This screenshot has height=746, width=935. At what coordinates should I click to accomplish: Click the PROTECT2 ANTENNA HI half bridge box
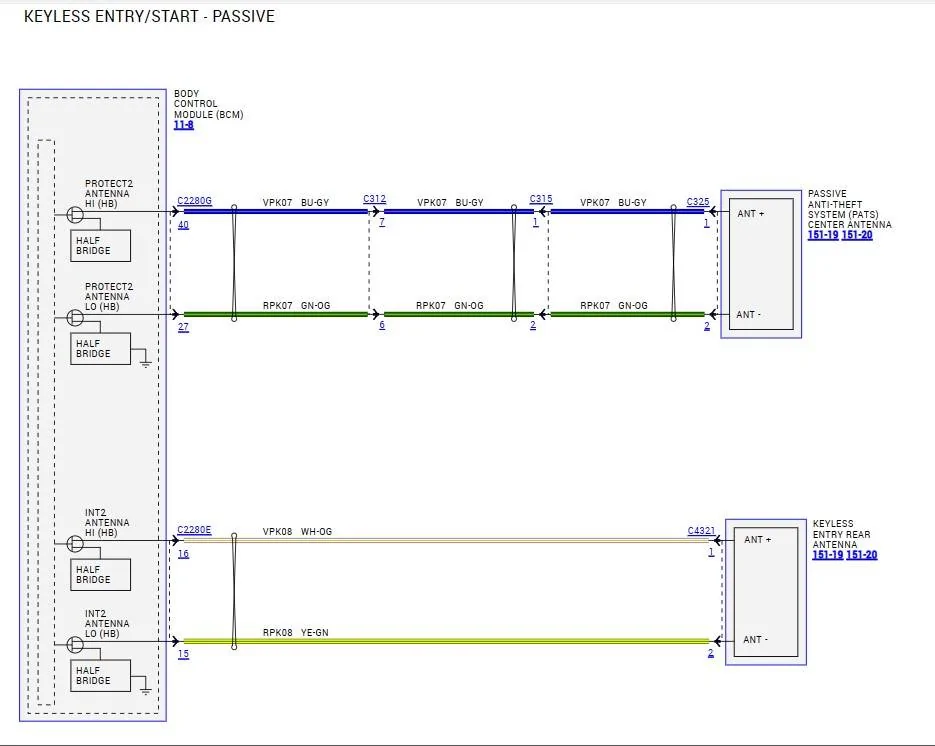pyautogui.click(x=100, y=246)
